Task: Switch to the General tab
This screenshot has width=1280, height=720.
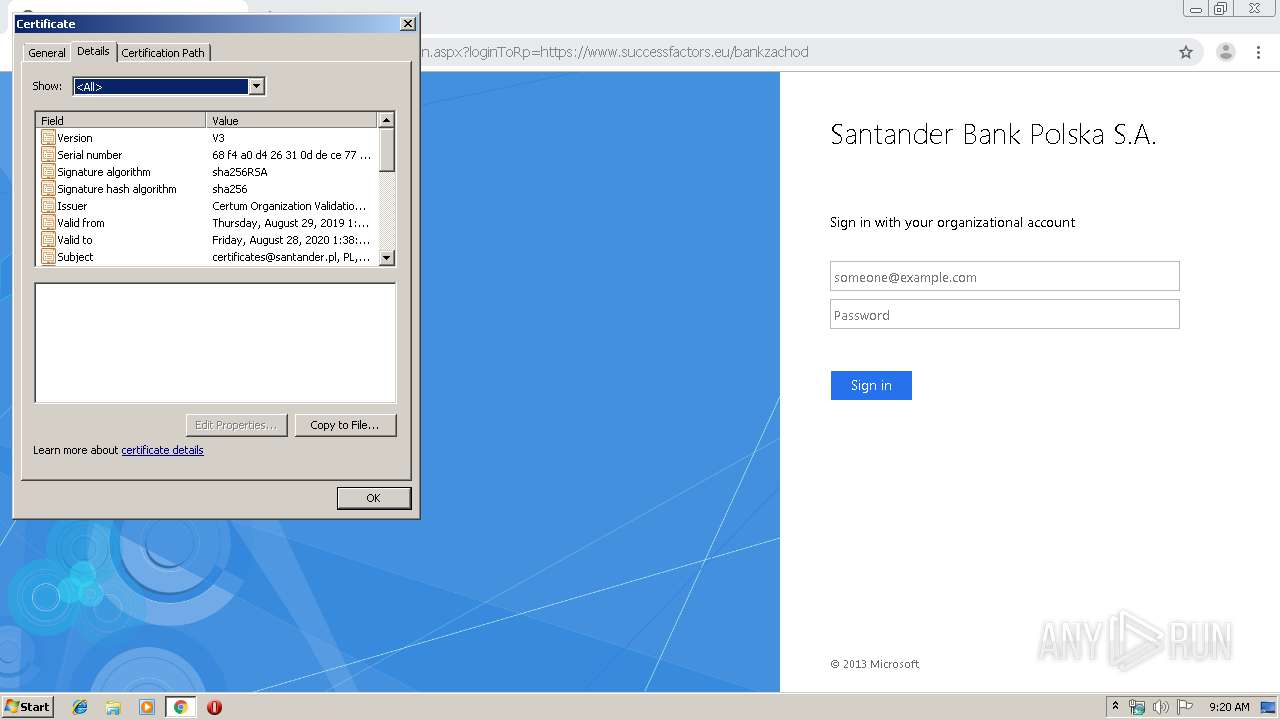Action: (46, 53)
